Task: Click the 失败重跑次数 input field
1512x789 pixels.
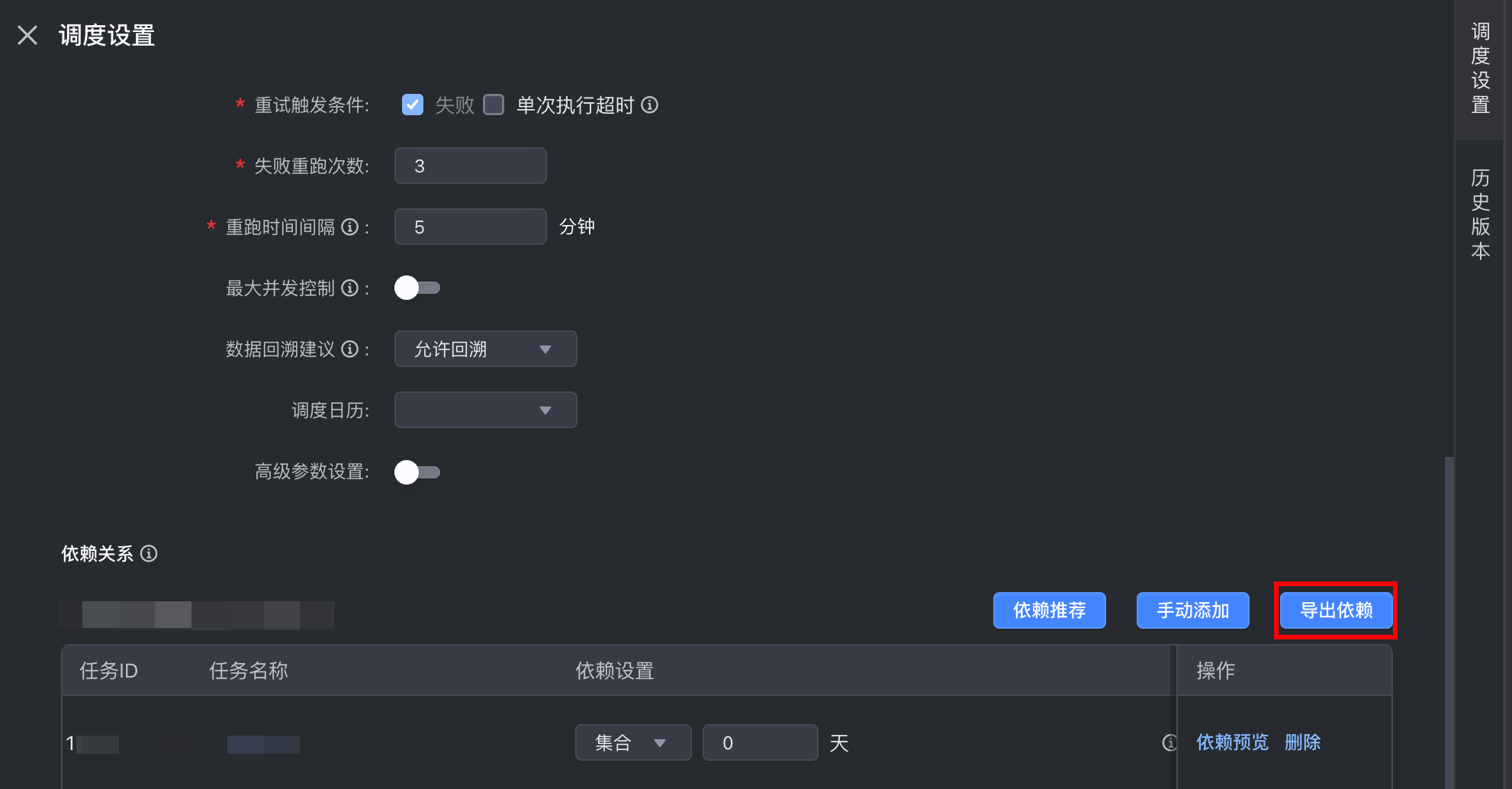Action: pyautogui.click(x=470, y=166)
